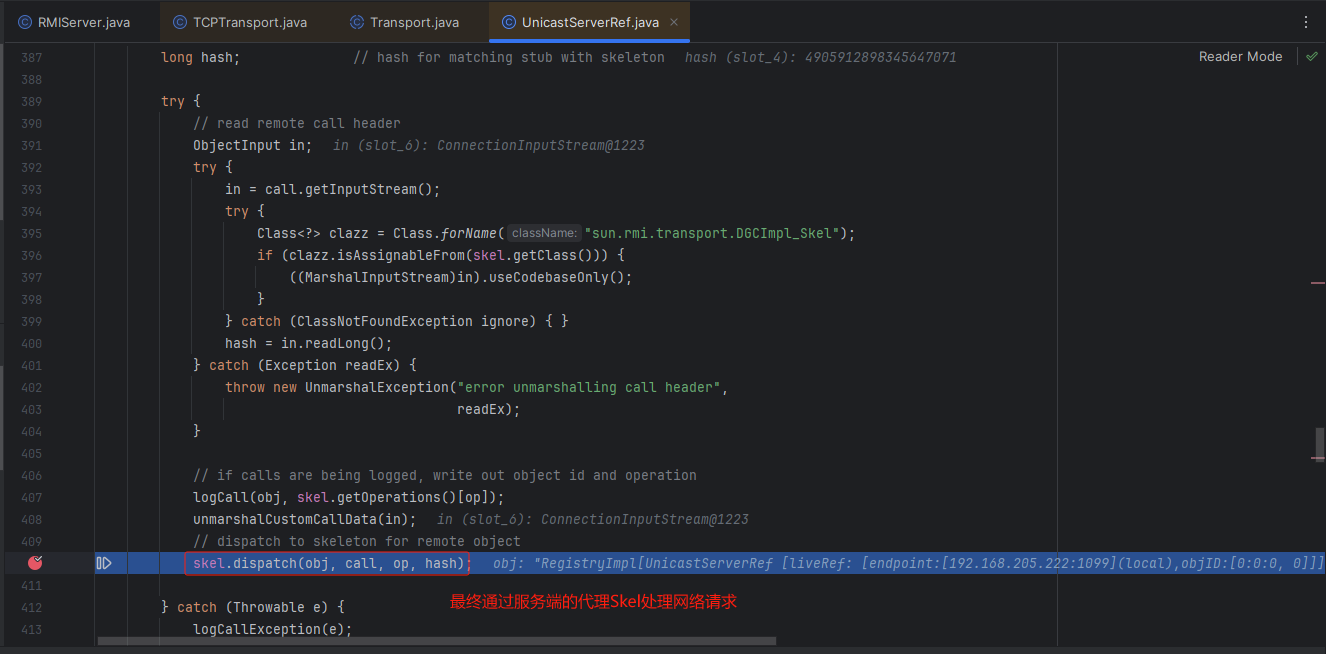This screenshot has height=654, width=1326.
Task: Click the class icon on UnicastServerRef.java tab
Action: coord(509,22)
